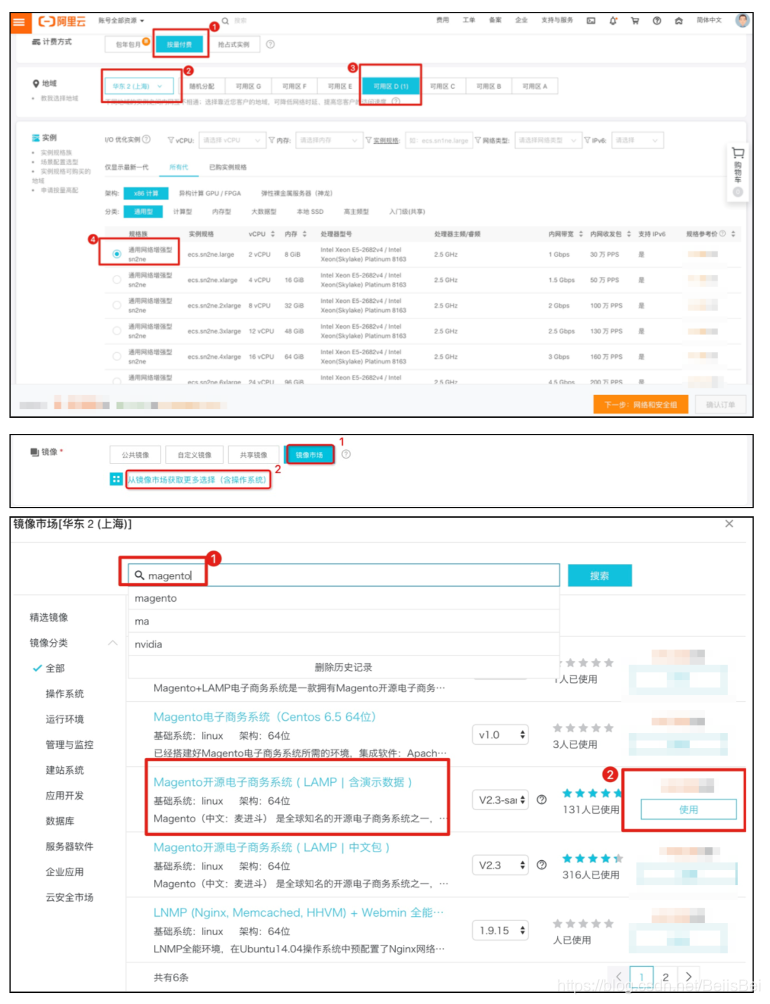Pick the nvidia search suggestion
Viewport: 770px width, 1004px height.
[344, 644]
